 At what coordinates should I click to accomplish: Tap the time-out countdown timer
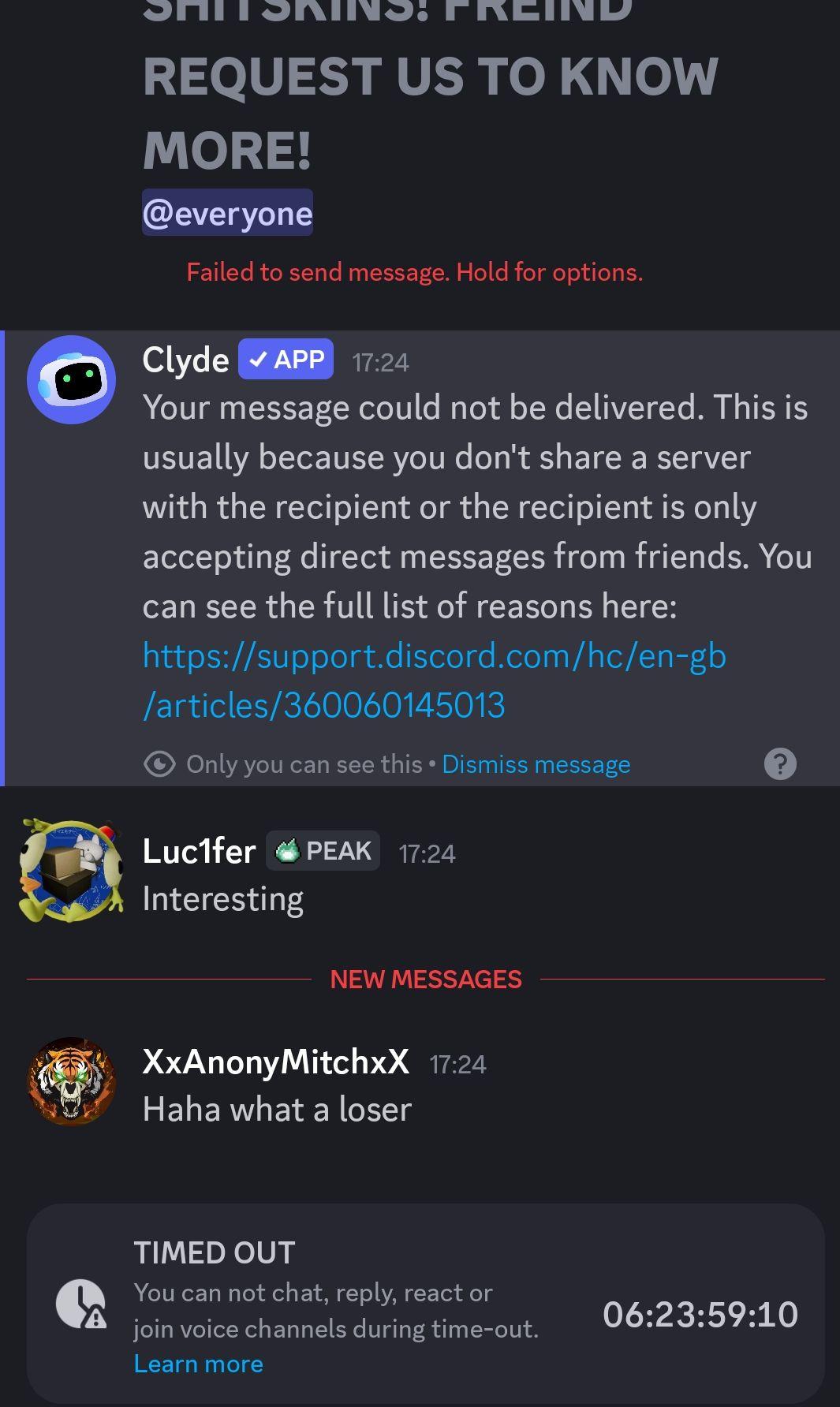700,1314
